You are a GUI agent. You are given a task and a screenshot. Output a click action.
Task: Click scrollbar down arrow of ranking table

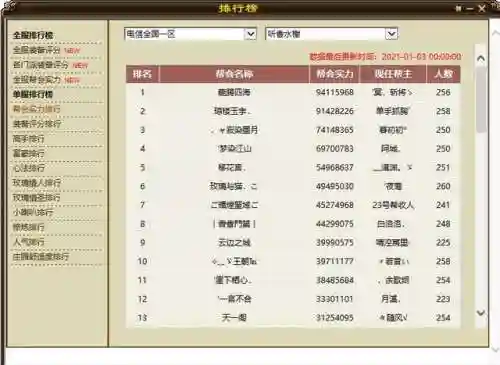481,313
